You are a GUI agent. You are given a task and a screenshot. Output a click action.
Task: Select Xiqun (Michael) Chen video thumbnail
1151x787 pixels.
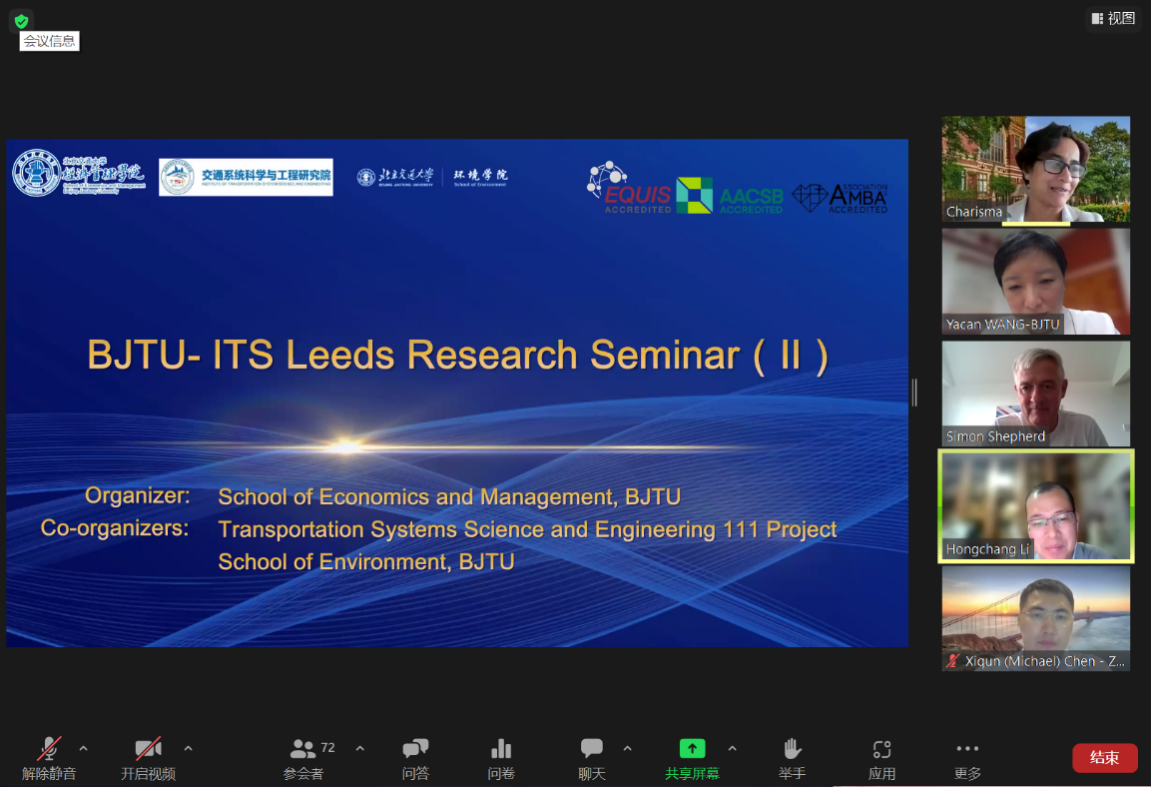tap(1036, 618)
